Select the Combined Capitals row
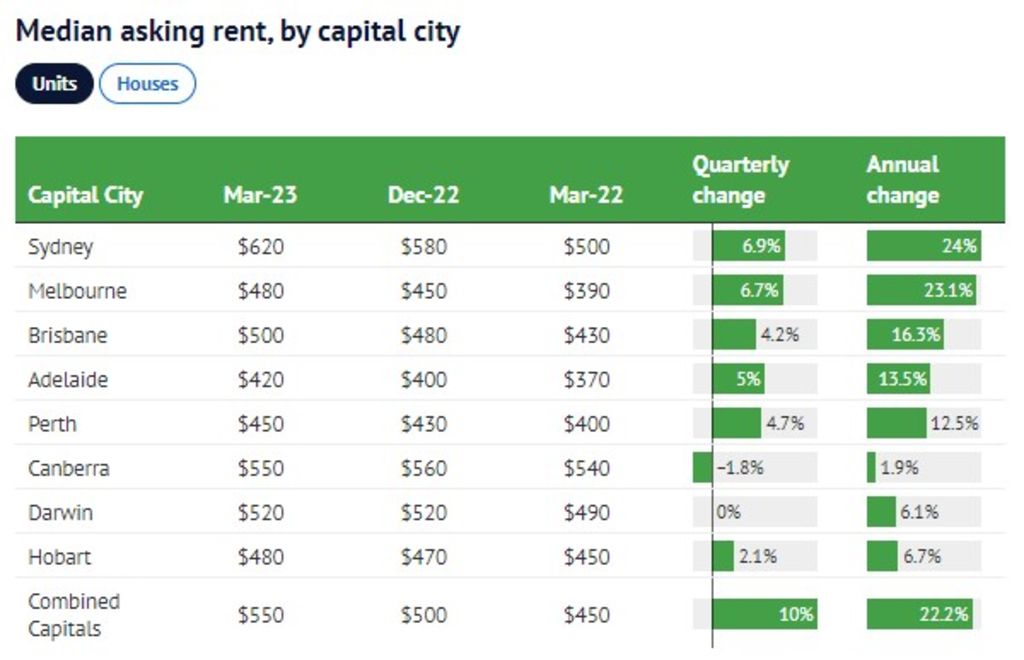1024x660 pixels. [x=72, y=614]
